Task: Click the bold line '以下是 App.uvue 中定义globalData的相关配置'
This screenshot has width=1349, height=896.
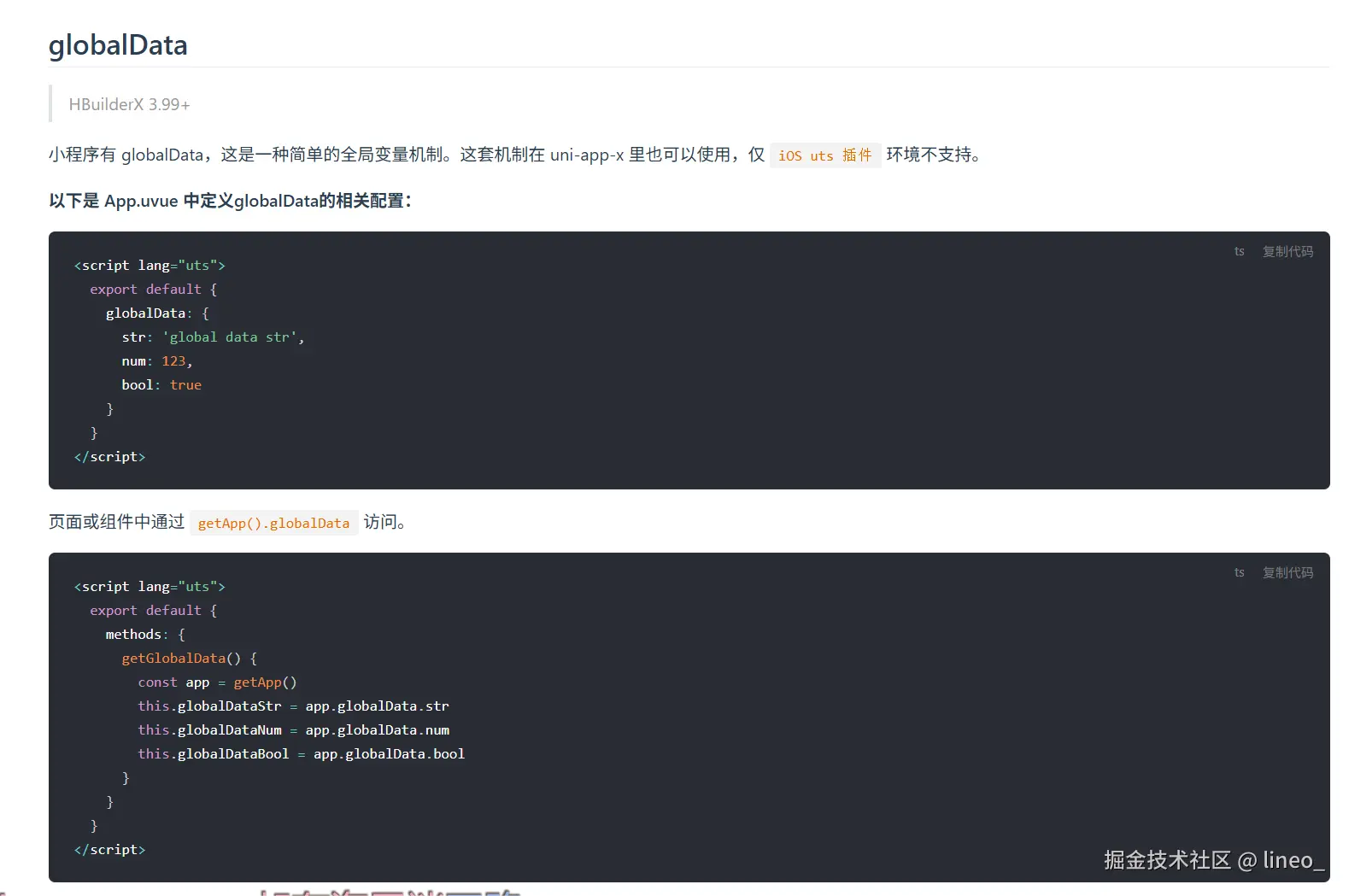Action: pos(231,201)
